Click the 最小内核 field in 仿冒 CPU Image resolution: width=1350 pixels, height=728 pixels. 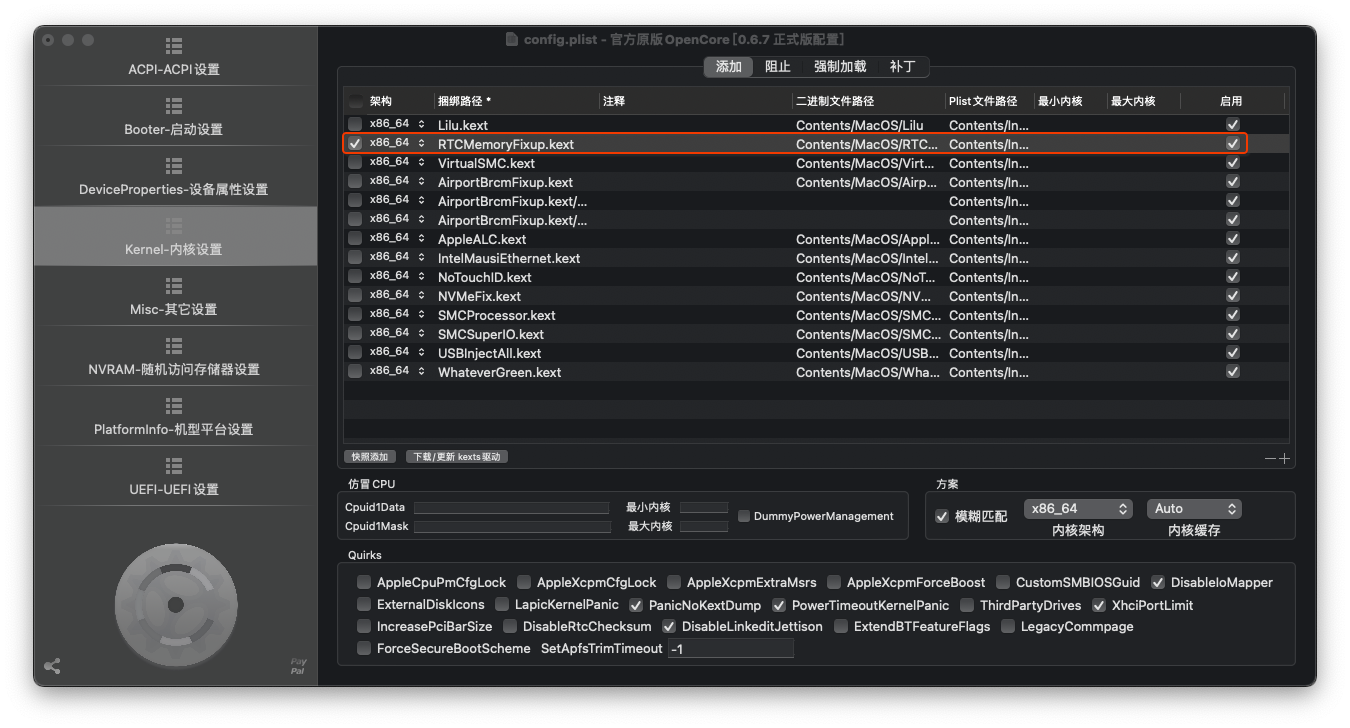click(x=704, y=508)
